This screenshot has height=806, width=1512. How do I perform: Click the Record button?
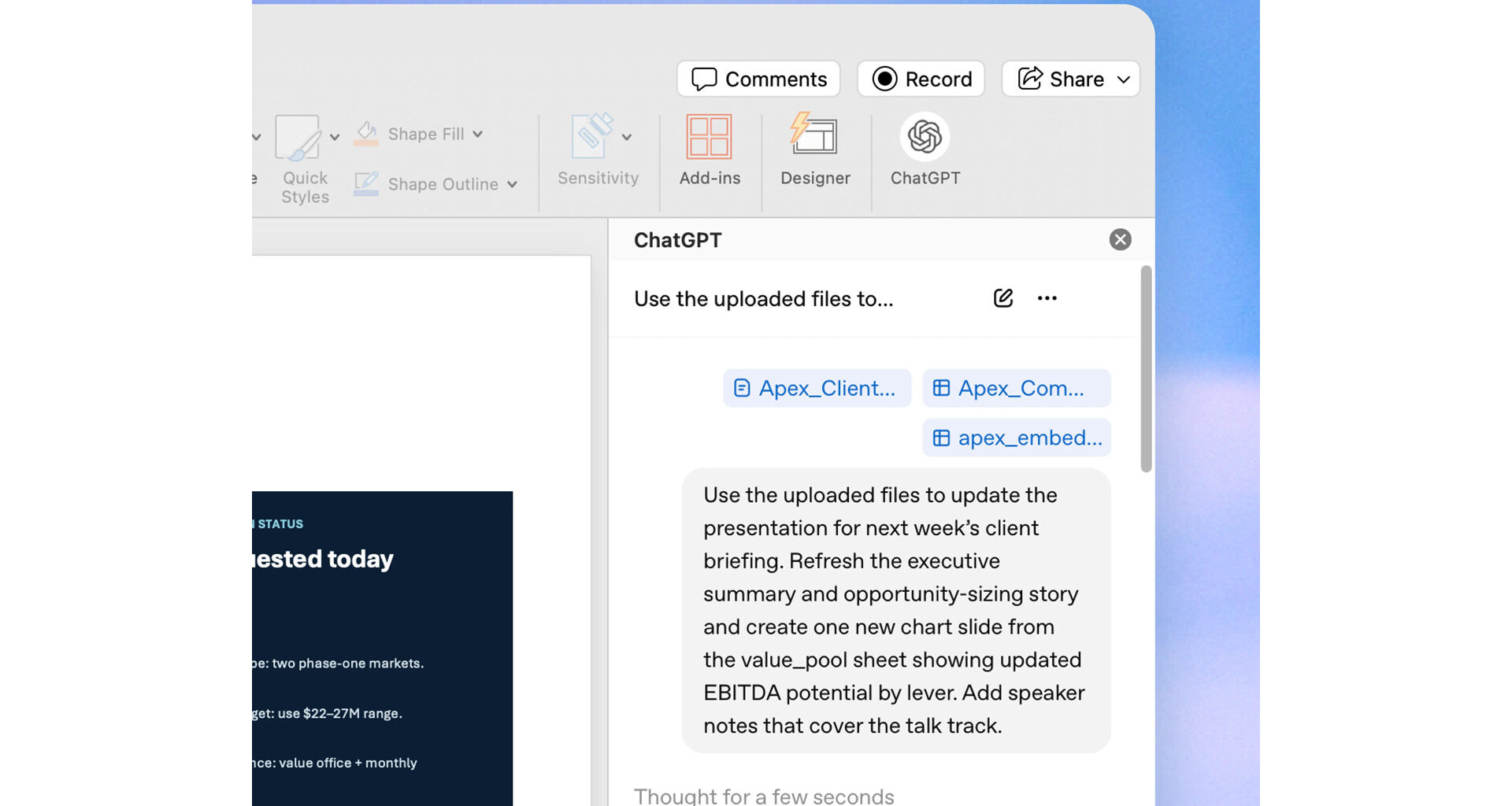[921, 79]
